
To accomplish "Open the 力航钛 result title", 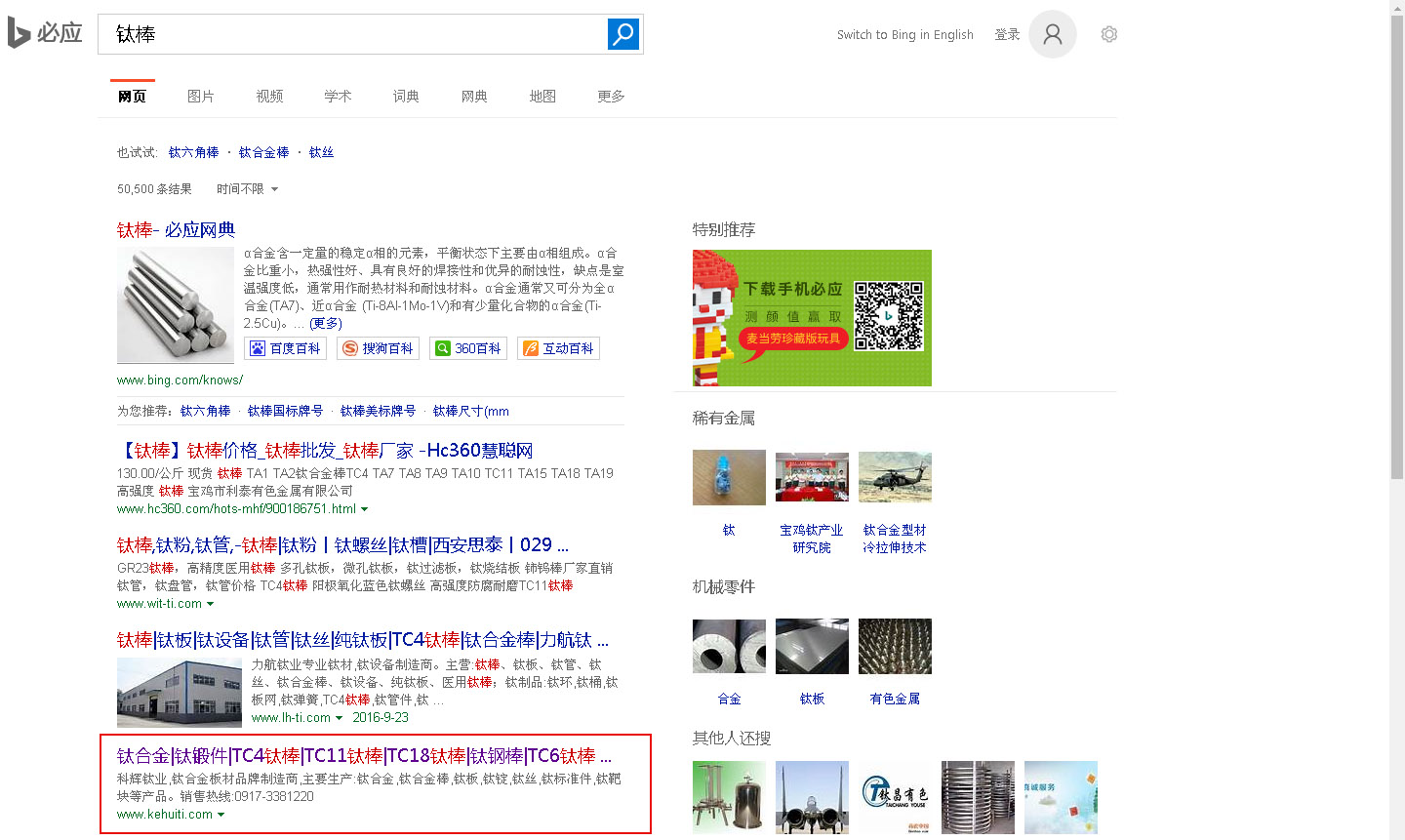I will 363,639.
